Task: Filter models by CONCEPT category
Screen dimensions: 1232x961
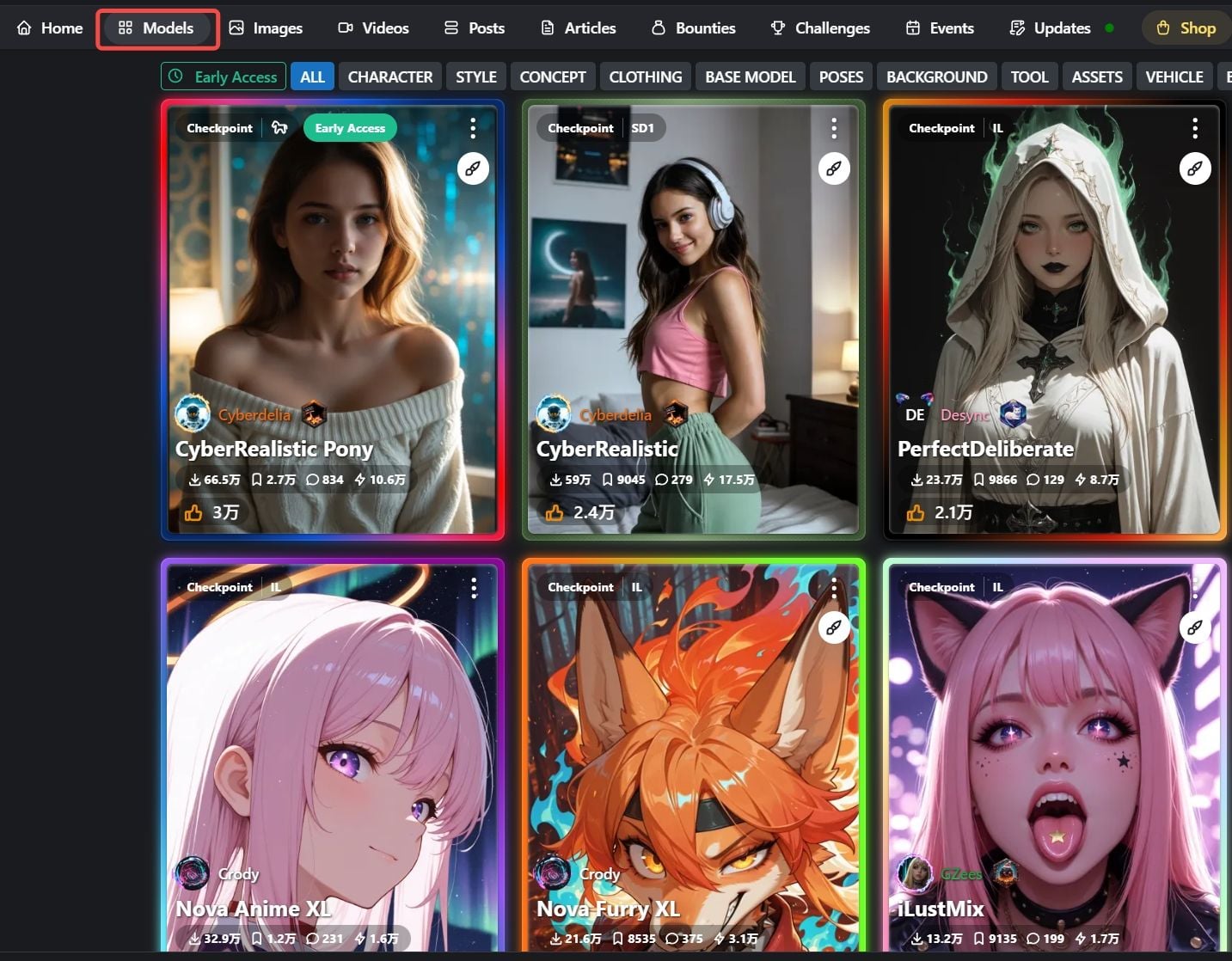Action: coord(553,77)
